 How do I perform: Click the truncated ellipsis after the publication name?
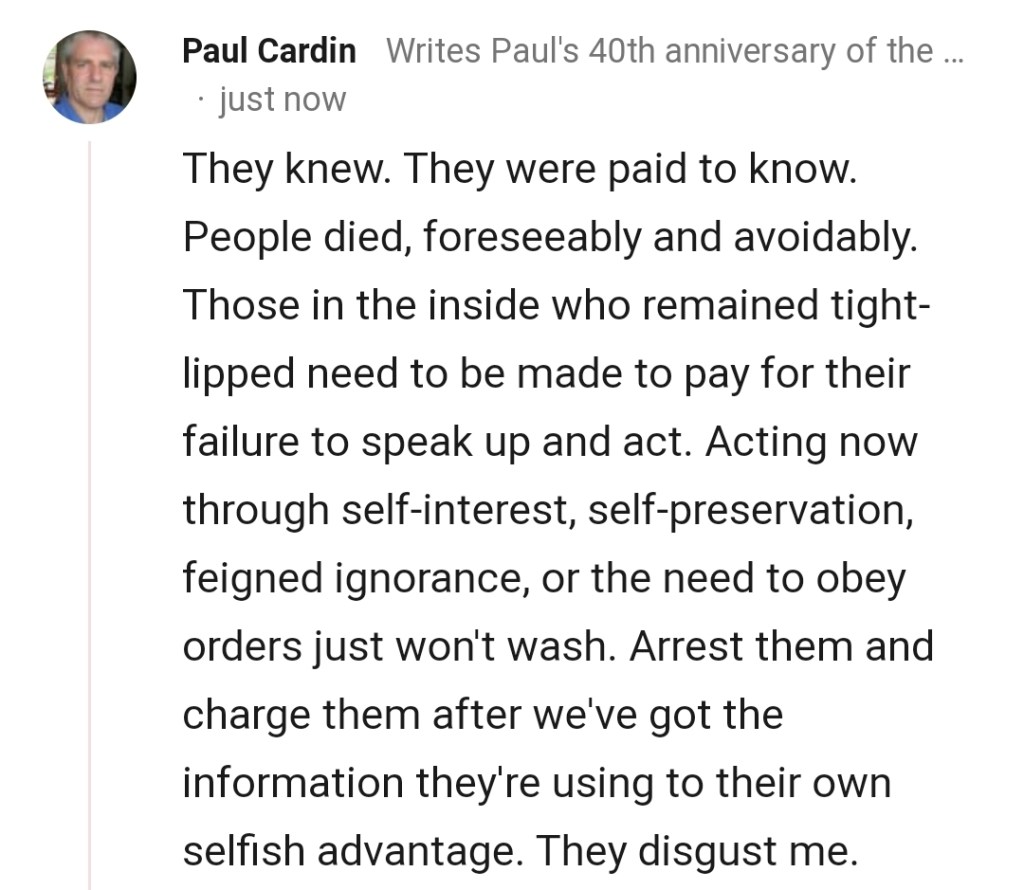tap(953, 51)
